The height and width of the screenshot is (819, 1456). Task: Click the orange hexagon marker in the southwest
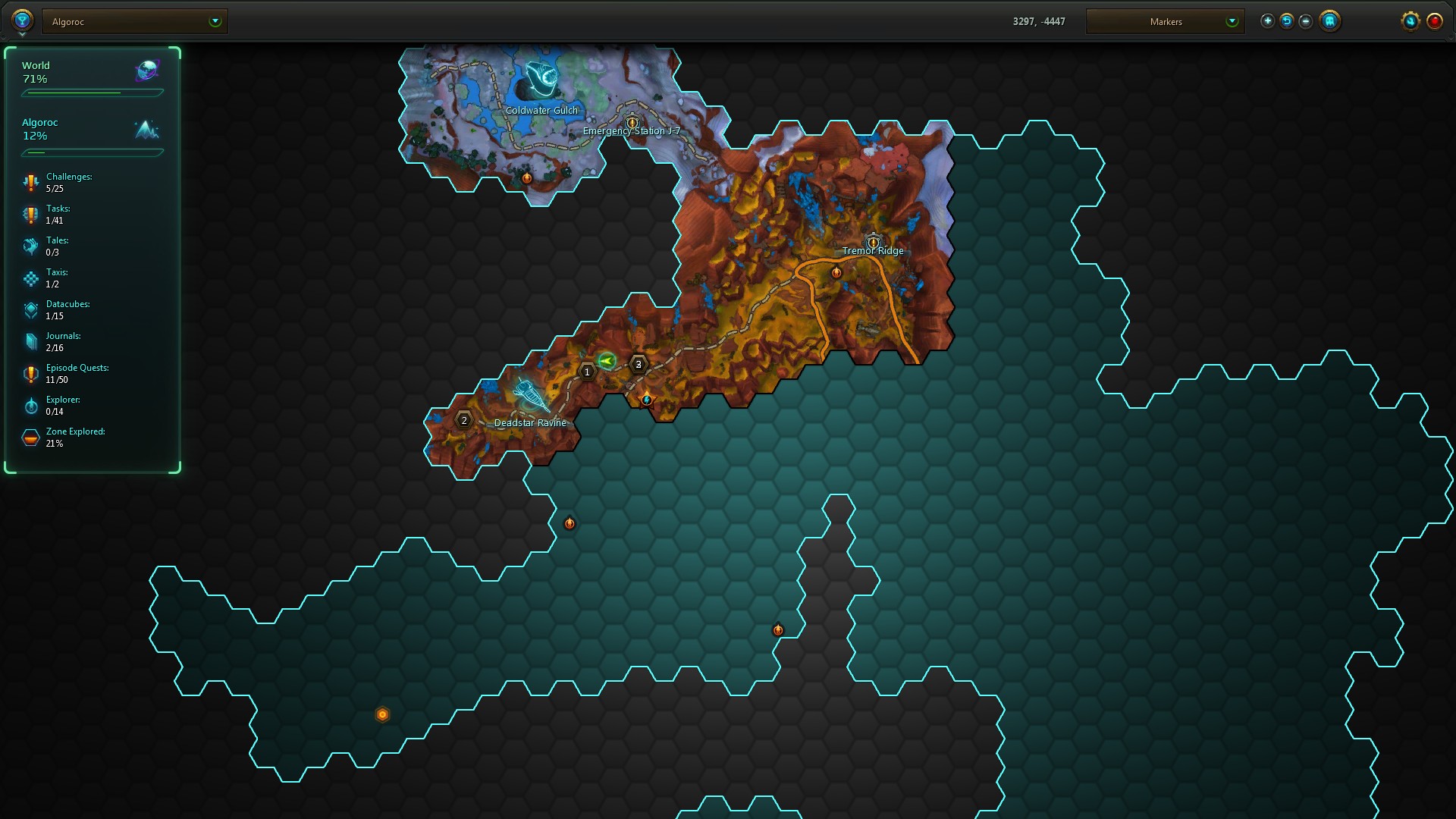pos(382,714)
